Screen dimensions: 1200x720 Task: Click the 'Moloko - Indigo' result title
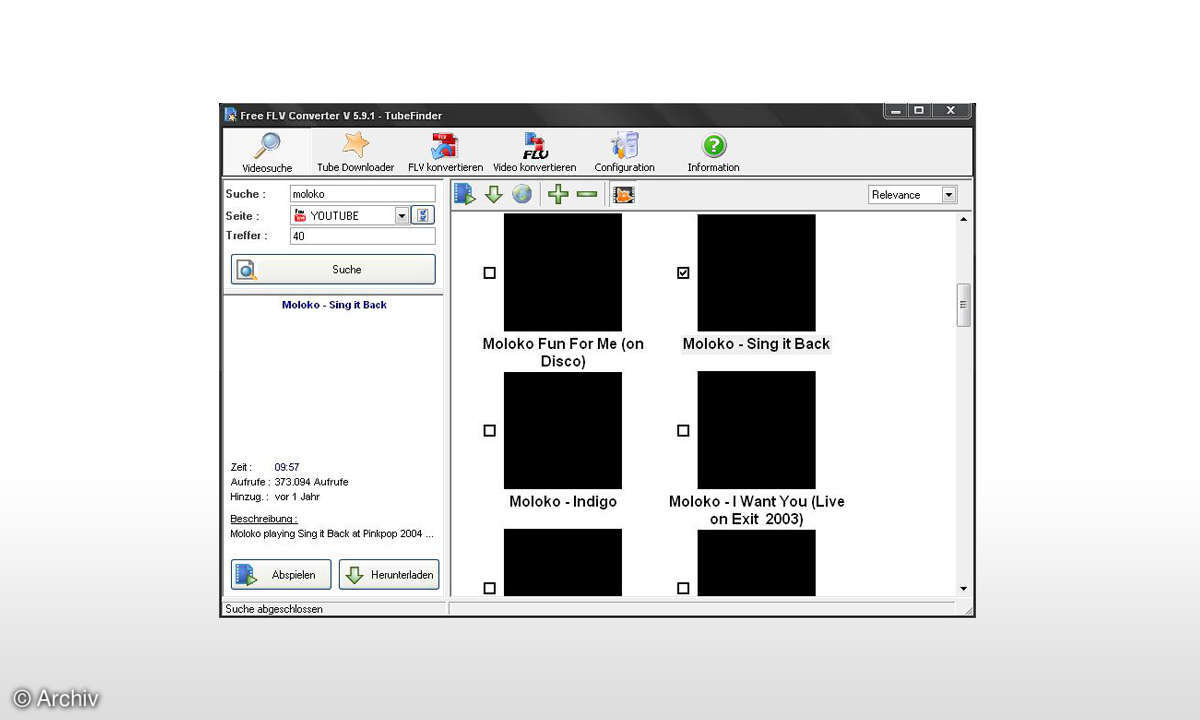pyautogui.click(x=563, y=502)
